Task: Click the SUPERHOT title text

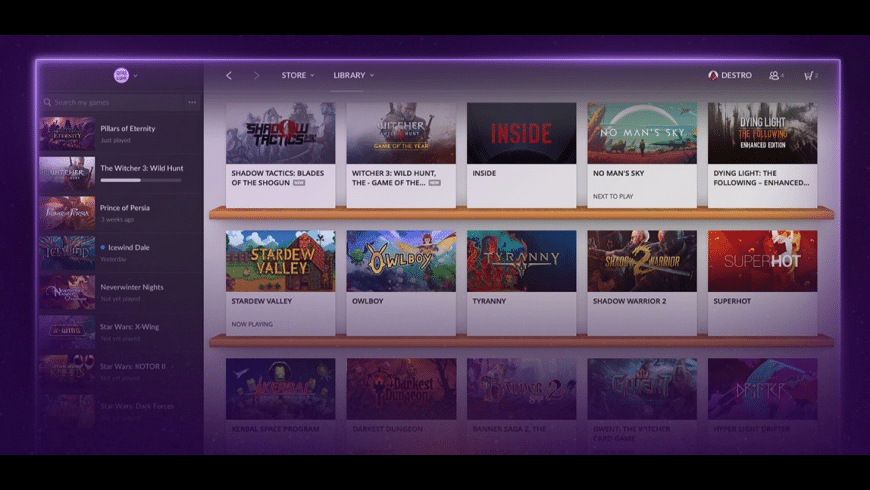Action: pyautogui.click(x=732, y=301)
